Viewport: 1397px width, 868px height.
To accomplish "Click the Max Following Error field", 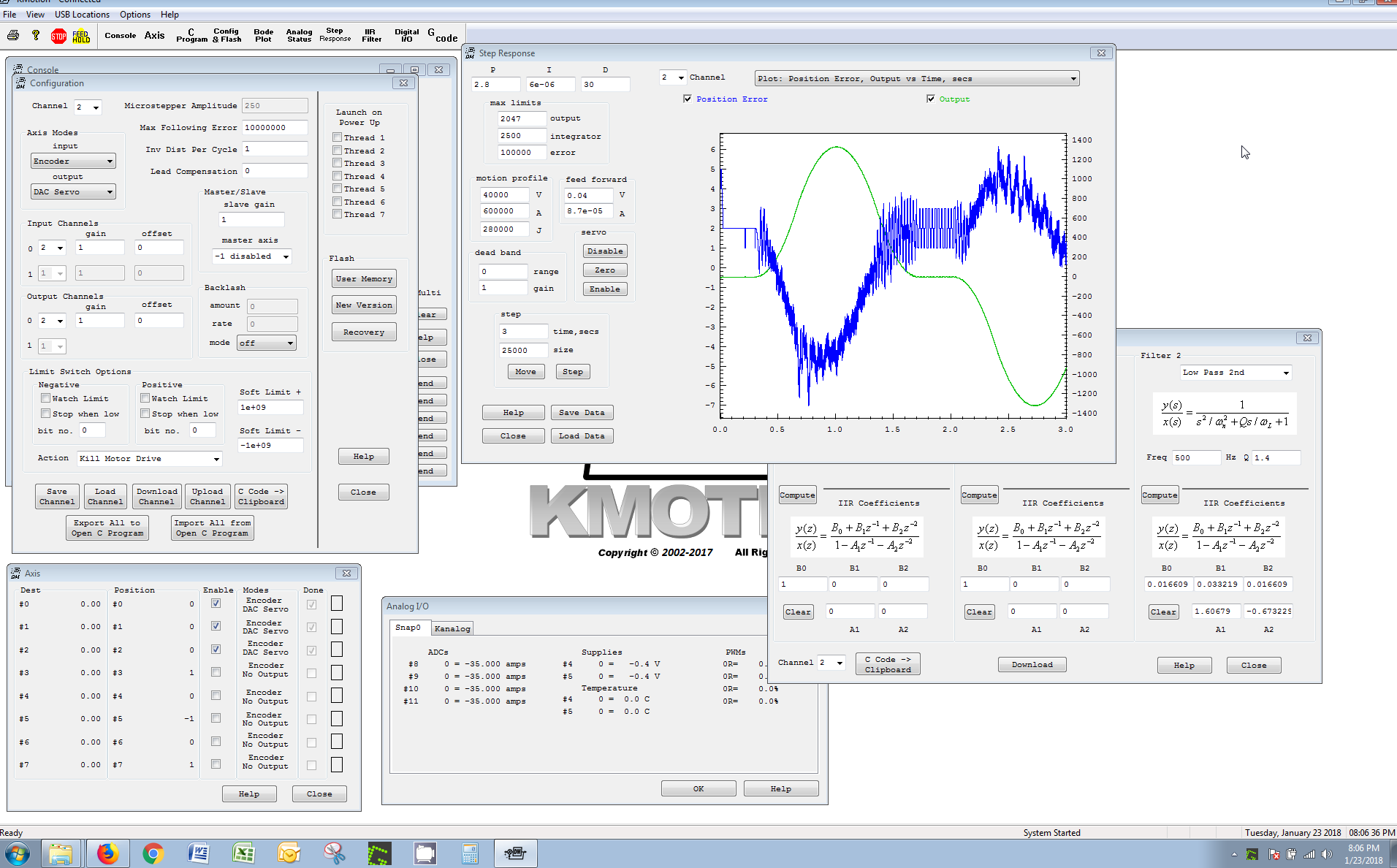I will 274,128.
